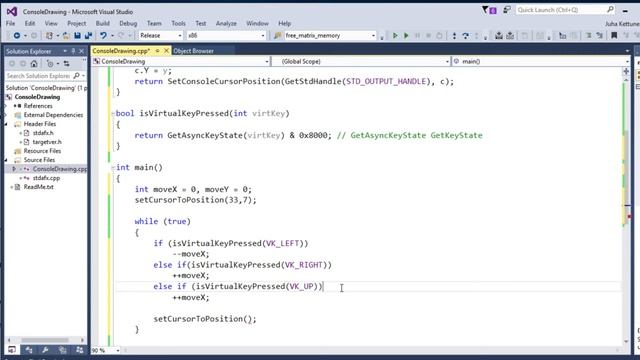Click Sync with Active Document icon
Screen dimensions: 640x360
tap(67, 64)
